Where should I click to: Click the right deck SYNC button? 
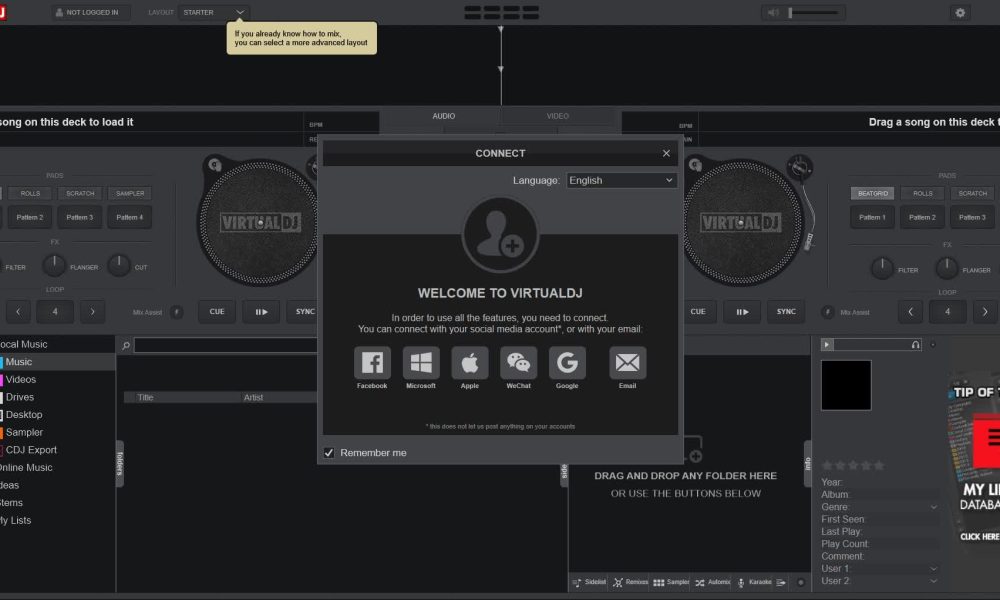click(x=786, y=312)
